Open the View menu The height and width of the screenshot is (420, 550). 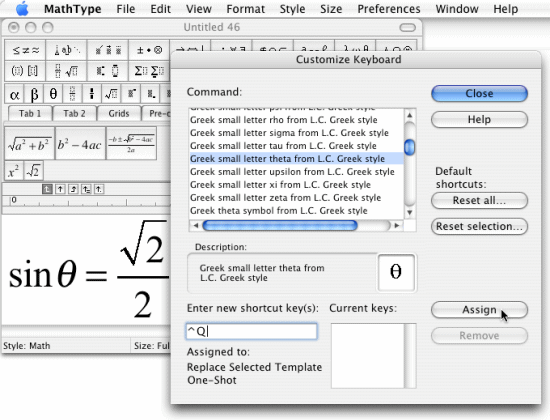[199, 9]
